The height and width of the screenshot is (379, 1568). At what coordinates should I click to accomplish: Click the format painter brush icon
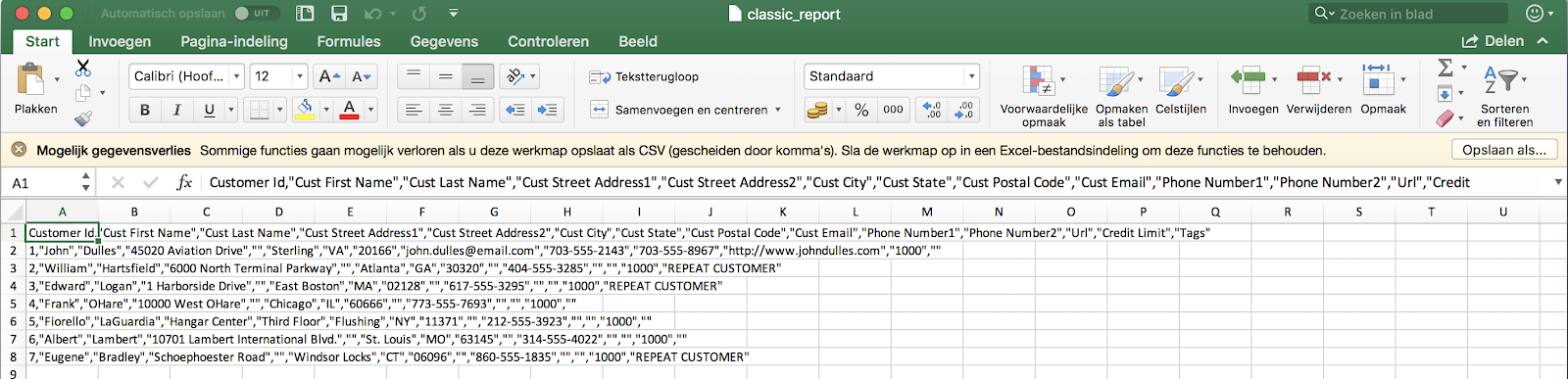(x=83, y=118)
